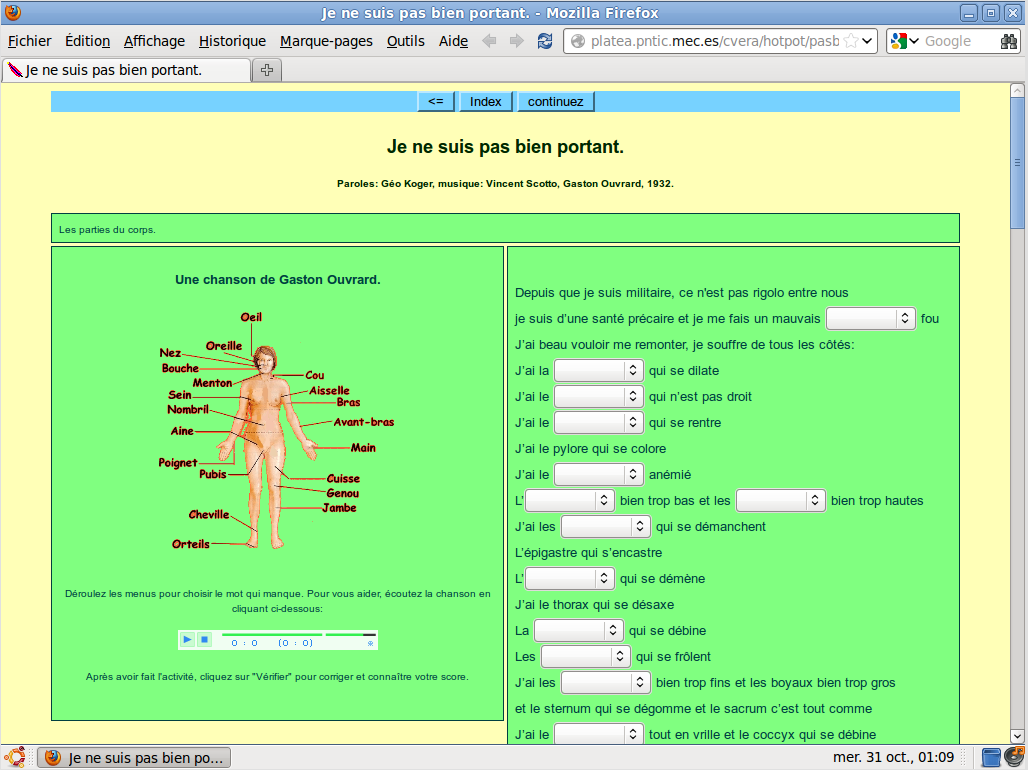
Task: Click the back navigation arrow
Action: pos(489,41)
